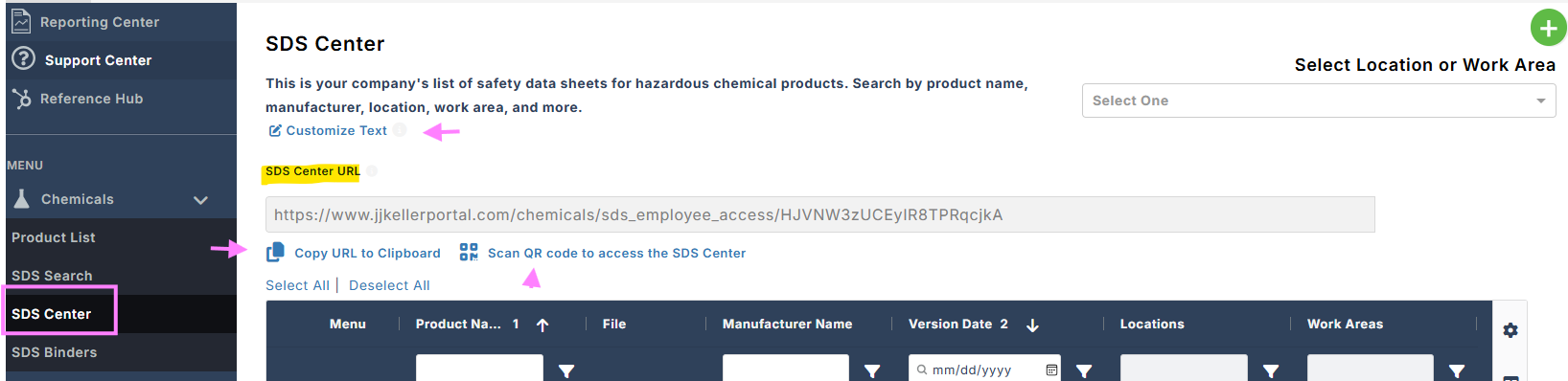
Task: Open SDS Search in sidebar
Action: [52, 276]
